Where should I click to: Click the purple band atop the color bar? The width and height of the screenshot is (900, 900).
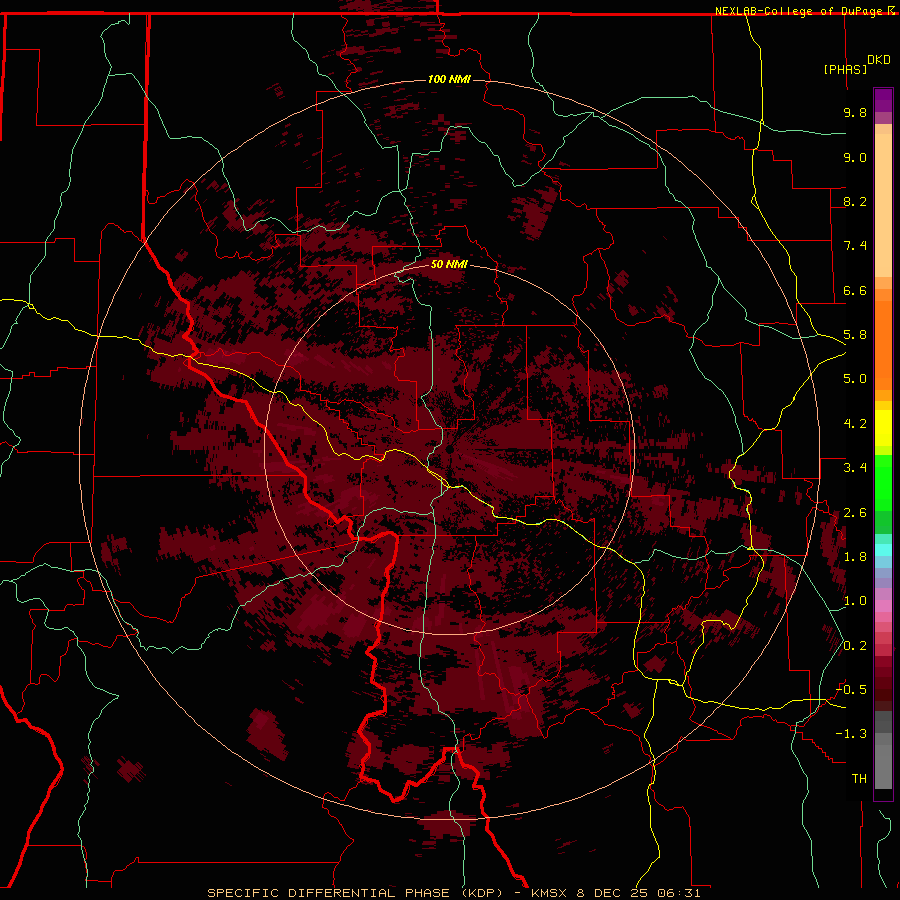tap(883, 100)
